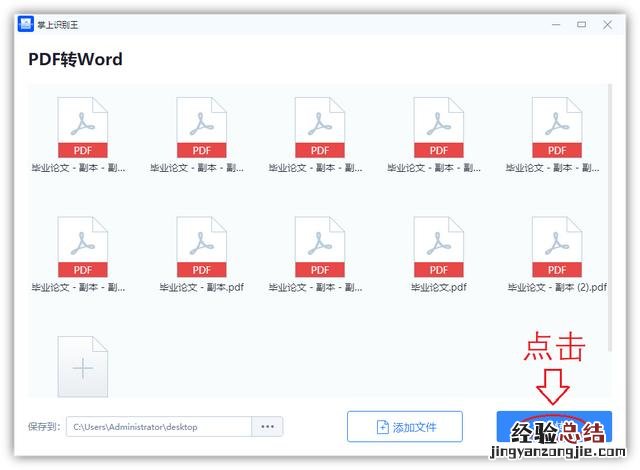Click the blue convert button under the arrow
Image resolution: width=640 pixels, height=470 pixels.
[x=554, y=427]
